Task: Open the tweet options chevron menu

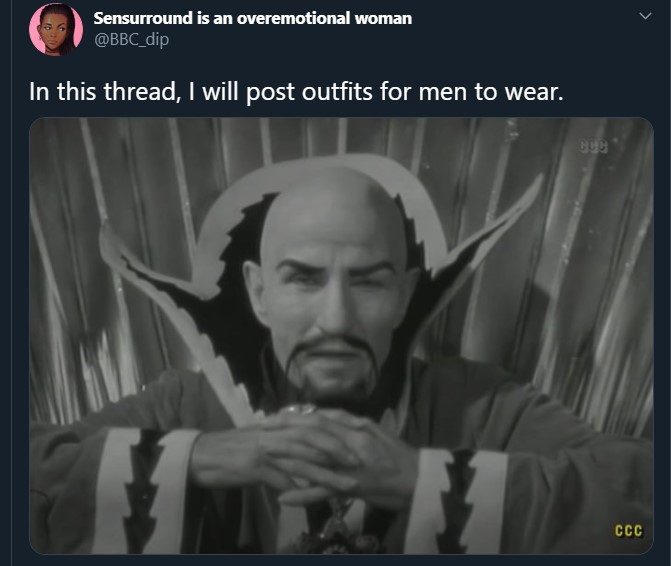Action: pyautogui.click(x=645, y=16)
